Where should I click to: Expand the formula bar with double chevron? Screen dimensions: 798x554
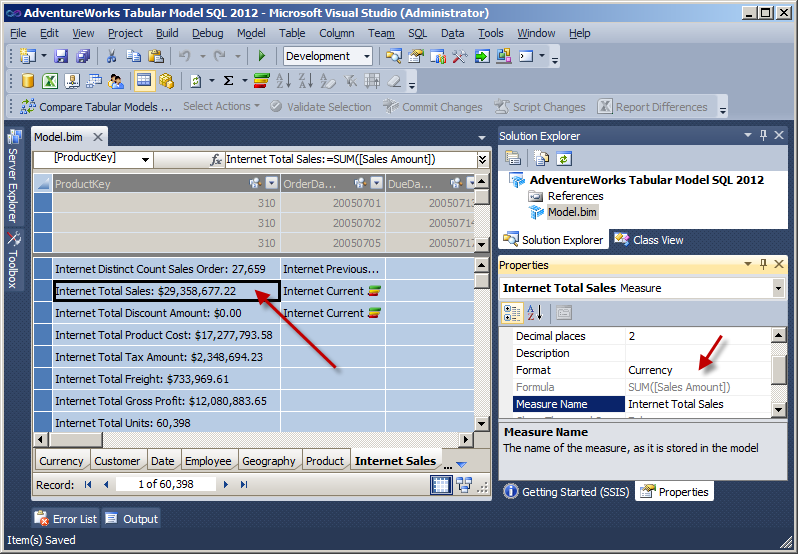click(x=482, y=160)
